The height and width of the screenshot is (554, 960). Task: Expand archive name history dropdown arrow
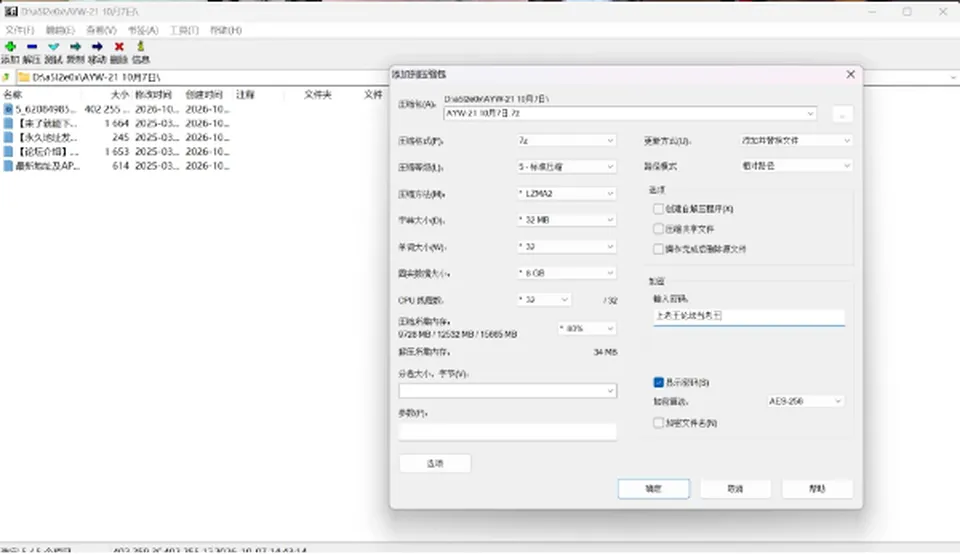point(810,114)
